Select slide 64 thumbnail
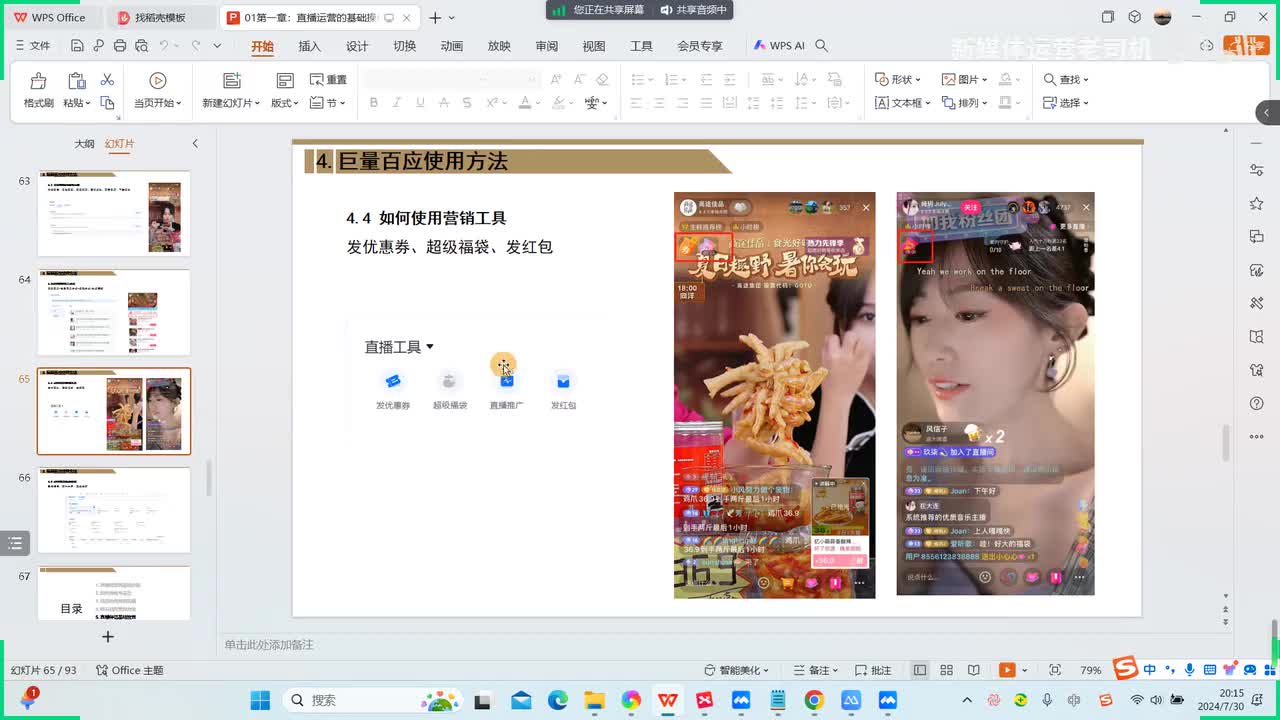Screen dimensions: 1280x720 [x=114, y=312]
